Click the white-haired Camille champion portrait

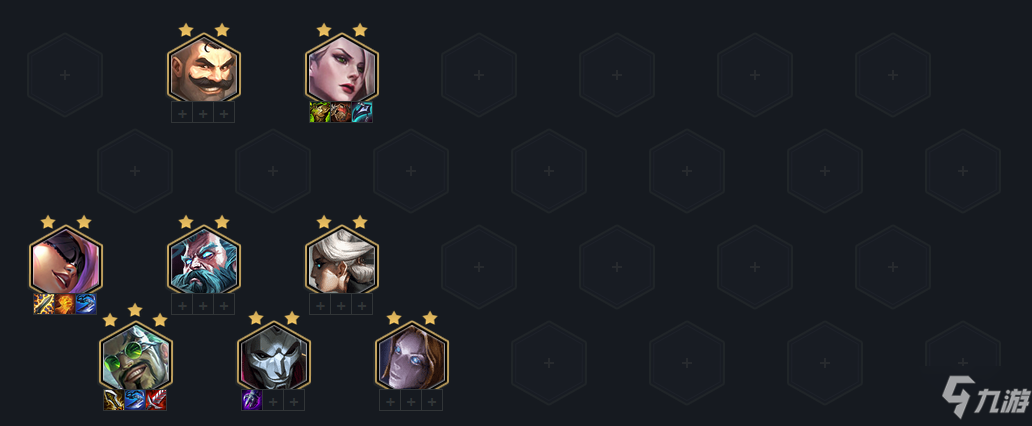[342, 261]
